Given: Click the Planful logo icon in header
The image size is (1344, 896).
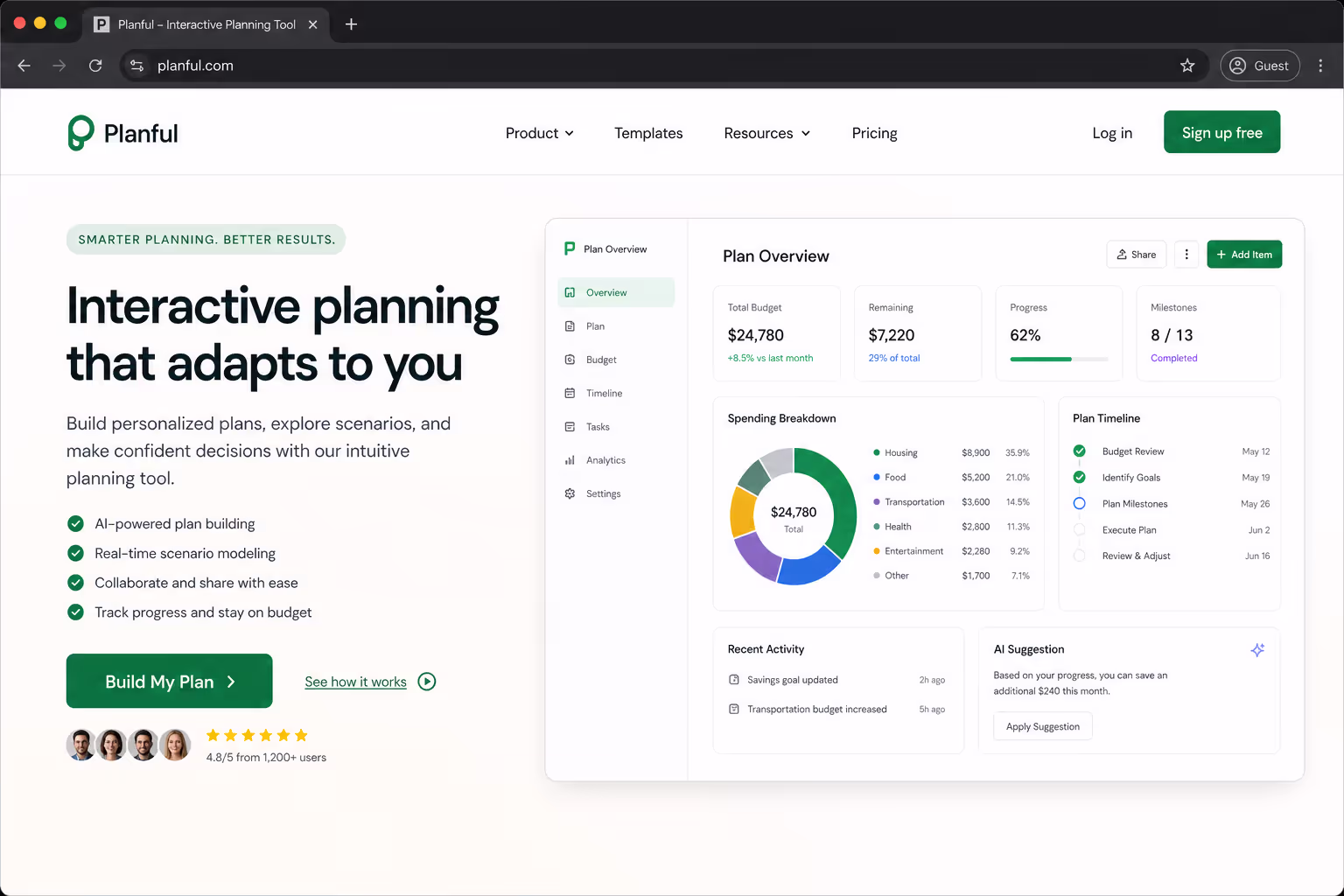Looking at the screenshot, I should point(80,133).
